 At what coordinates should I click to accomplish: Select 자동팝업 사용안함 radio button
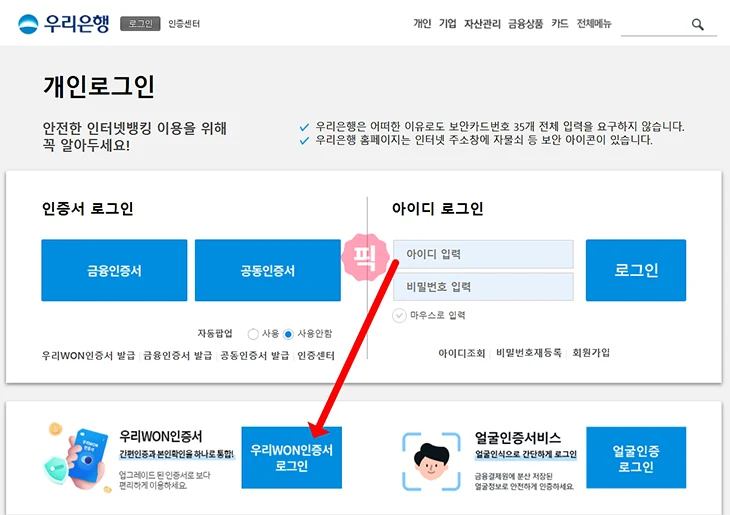tap(288, 334)
